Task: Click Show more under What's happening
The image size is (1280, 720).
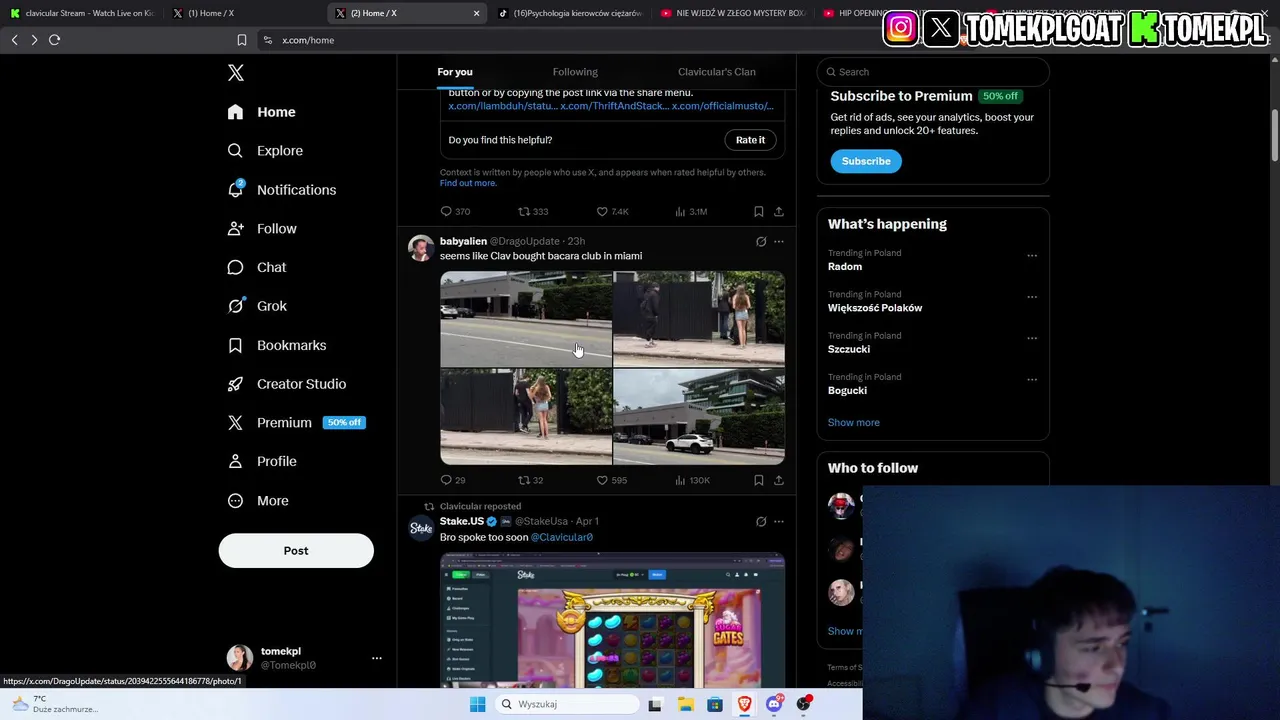Action: point(854,423)
